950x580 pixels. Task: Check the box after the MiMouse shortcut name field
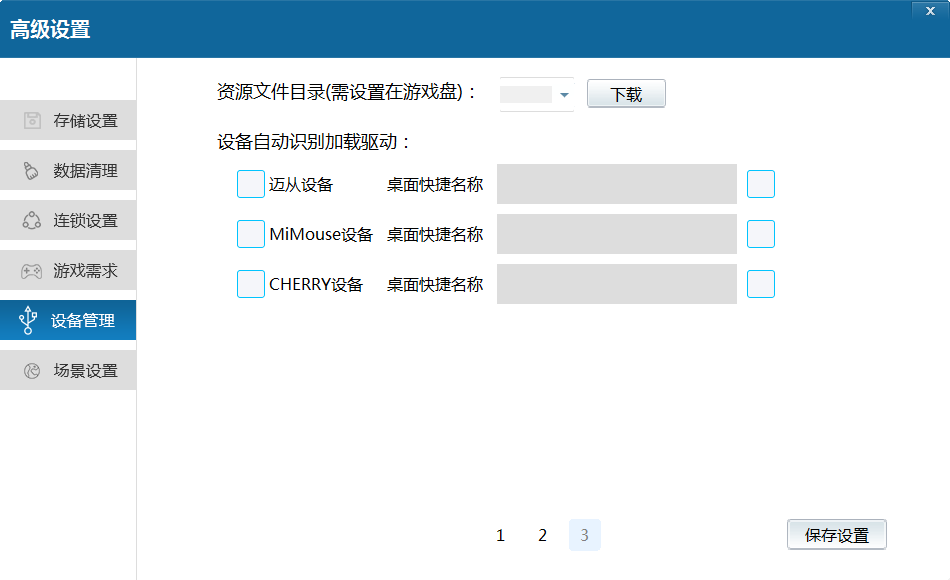click(761, 234)
